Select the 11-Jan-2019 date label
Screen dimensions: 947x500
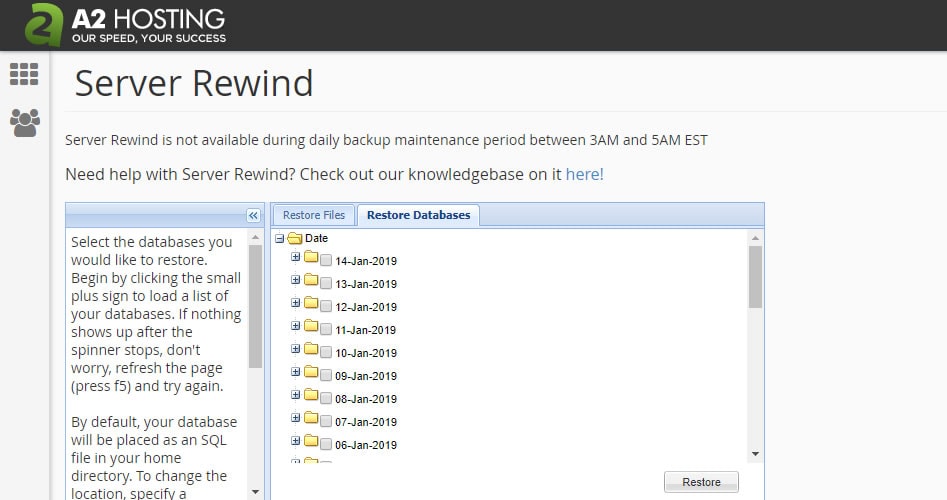(366, 330)
